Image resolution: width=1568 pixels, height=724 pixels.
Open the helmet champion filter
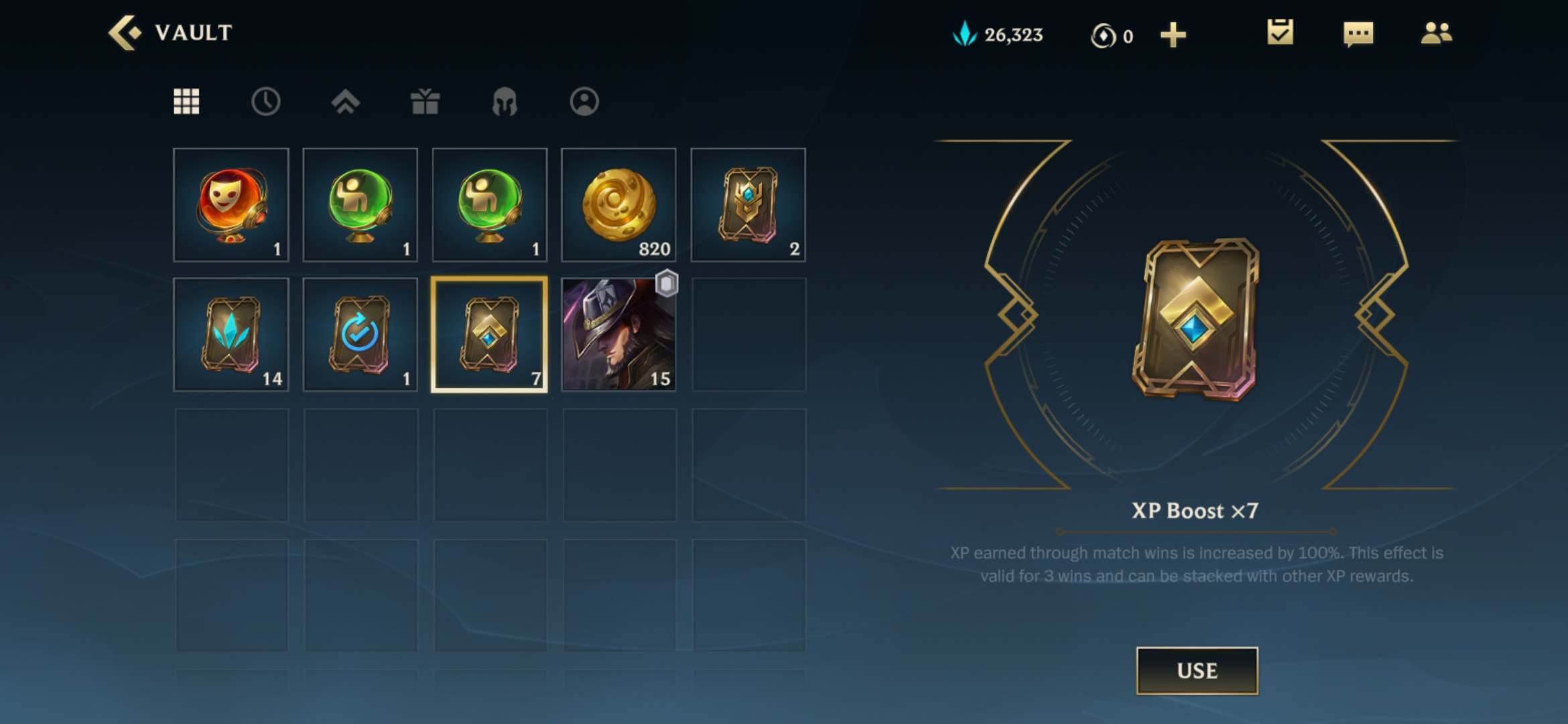[x=505, y=102]
